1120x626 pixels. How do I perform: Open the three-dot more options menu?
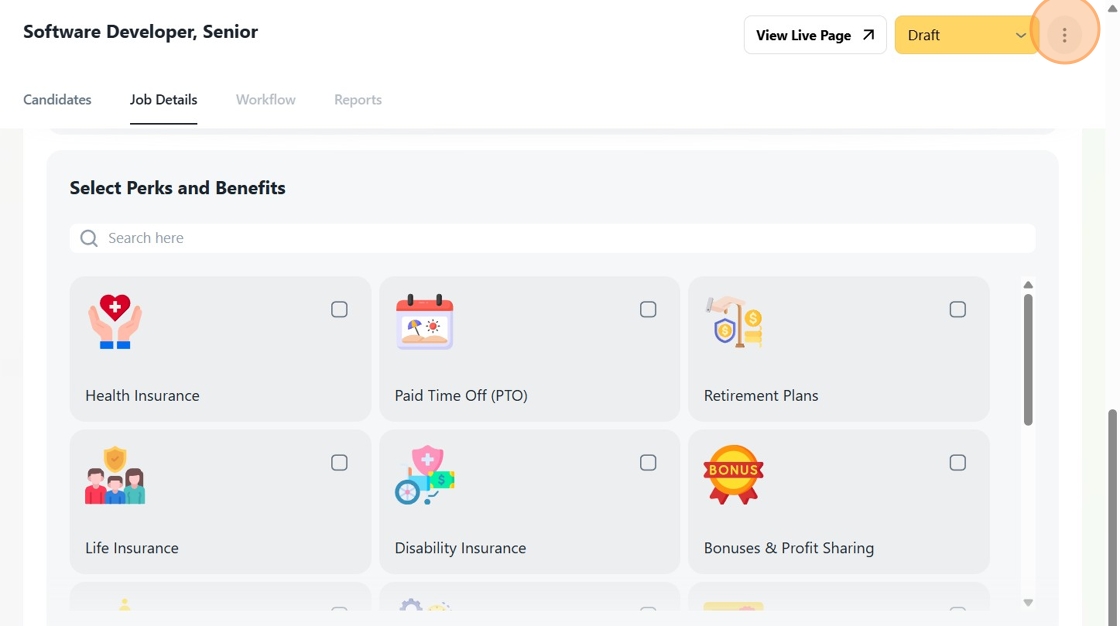coord(1064,35)
